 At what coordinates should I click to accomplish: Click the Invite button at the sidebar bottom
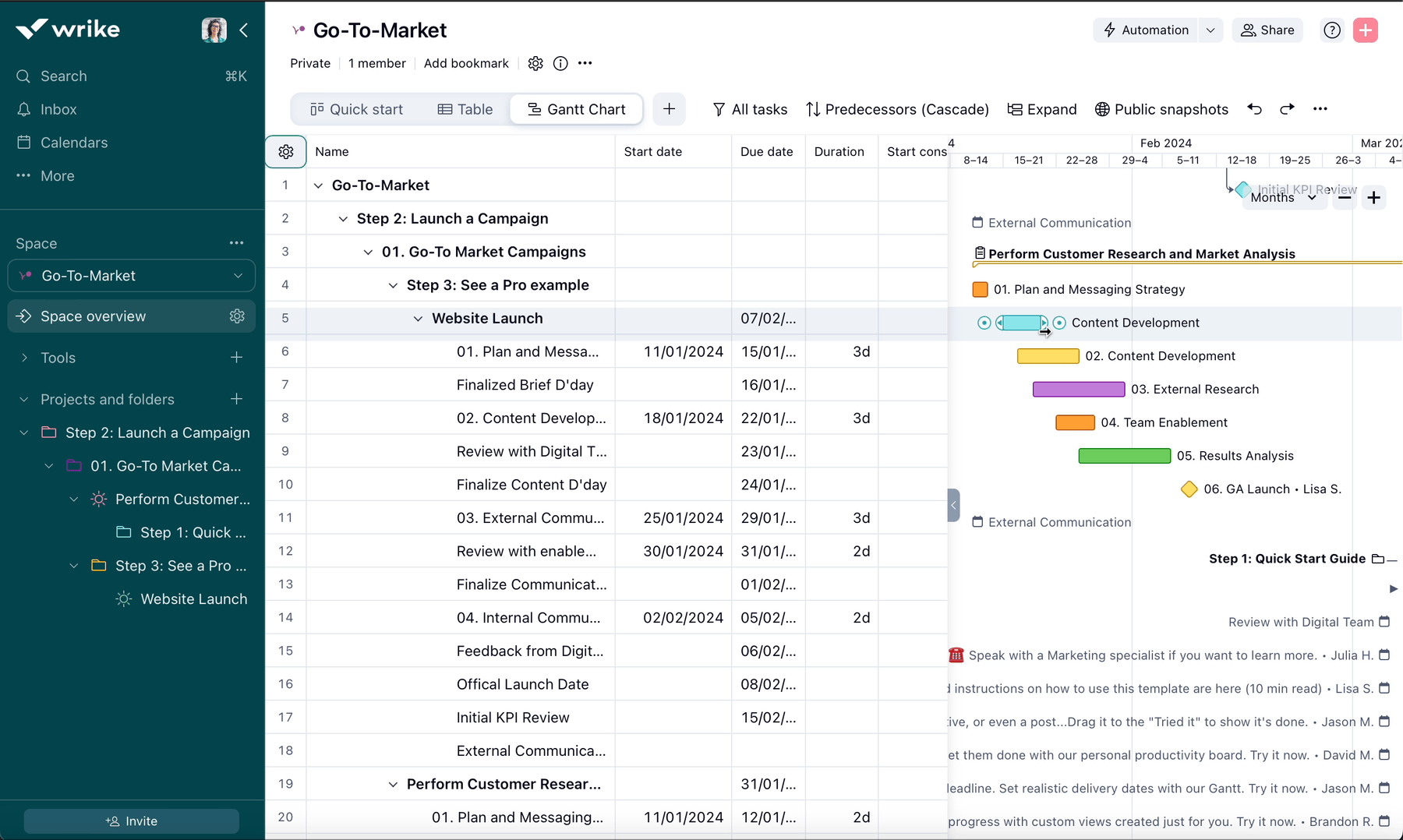pos(131,821)
